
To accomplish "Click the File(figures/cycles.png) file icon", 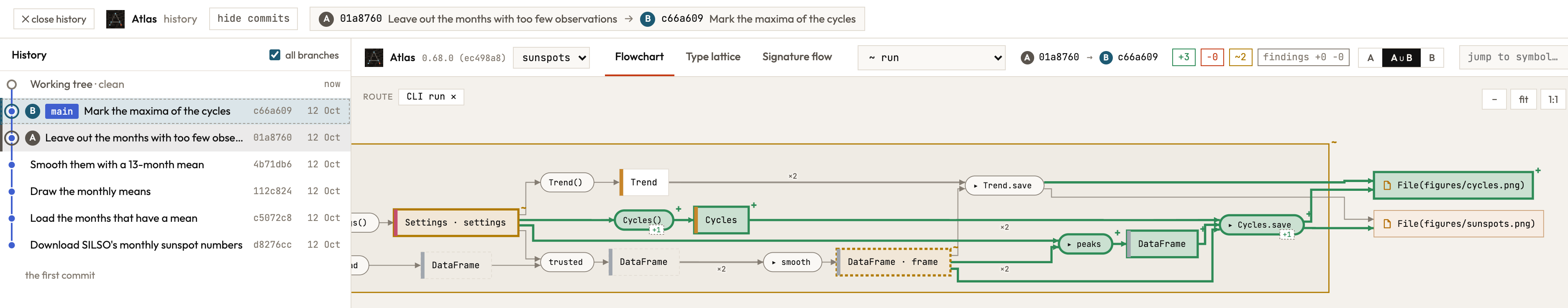I will click(x=1387, y=186).
